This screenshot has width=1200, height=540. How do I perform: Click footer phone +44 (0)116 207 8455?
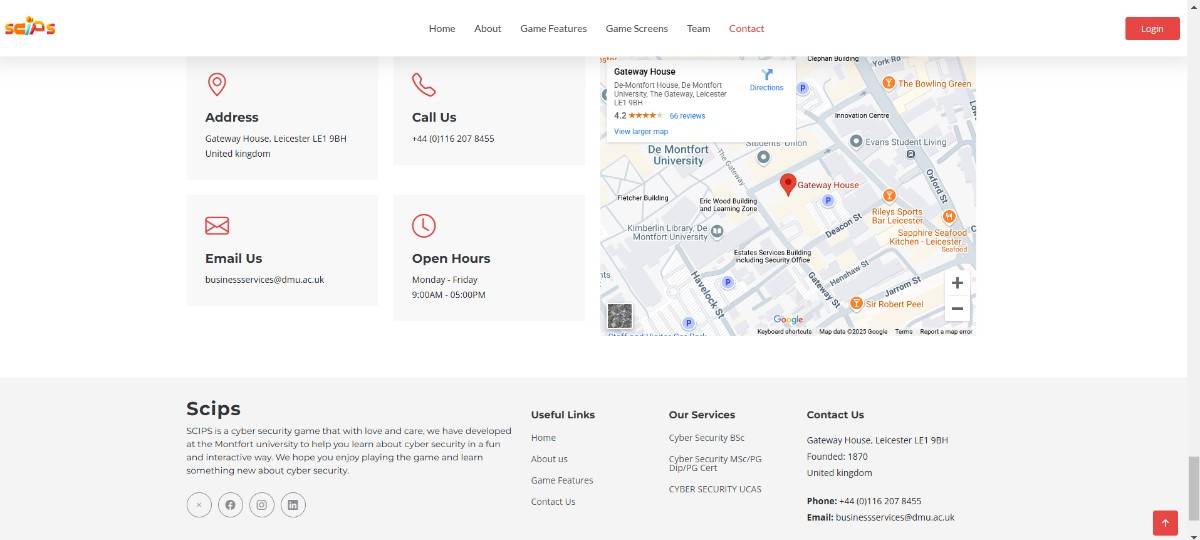pyautogui.click(x=880, y=501)
